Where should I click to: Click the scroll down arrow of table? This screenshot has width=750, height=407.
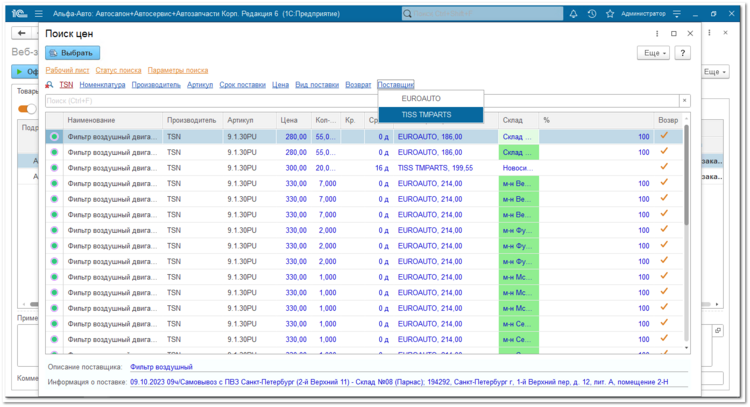pos(686,348)
